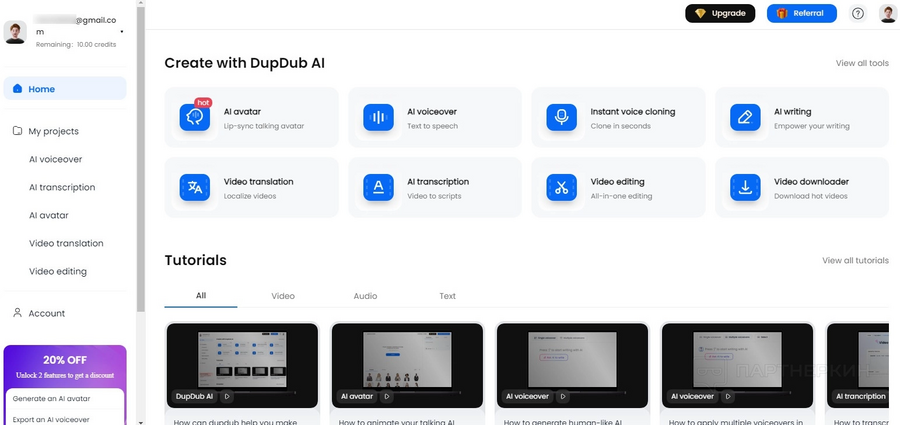Click the help question mark icon
This screenshot has height=425, width=900.
point(858,13)
